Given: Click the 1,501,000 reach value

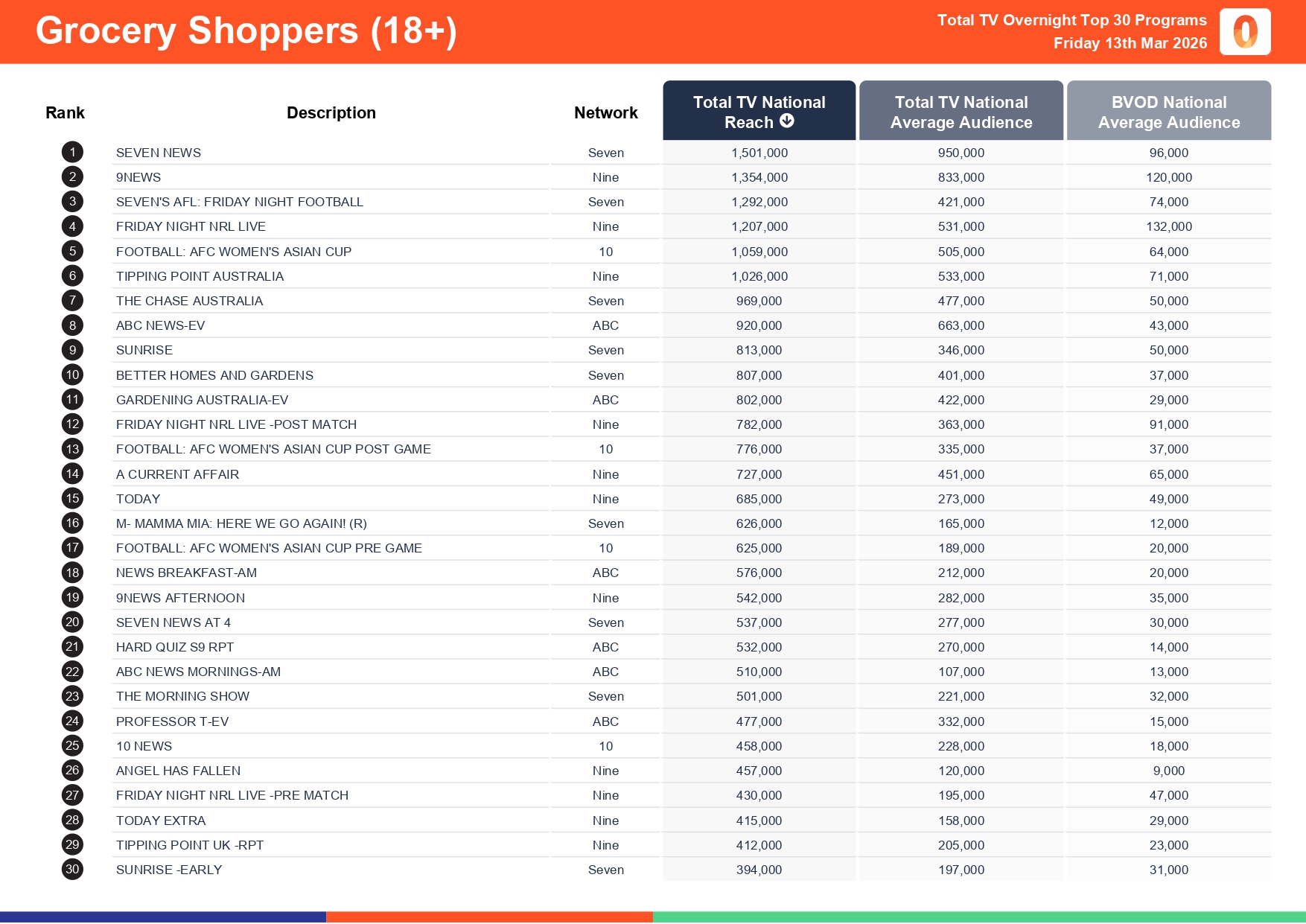Looking at the screenshot, I should point(759,153).
